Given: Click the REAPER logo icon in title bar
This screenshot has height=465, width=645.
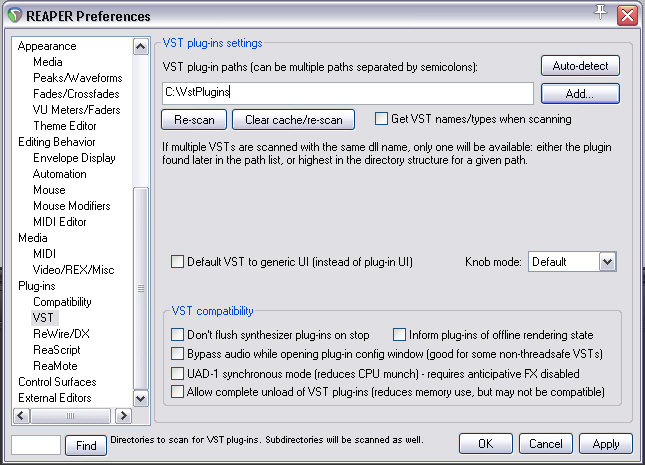Looking at the screenshot, I should pyautogui.click(x=15, y=16).
